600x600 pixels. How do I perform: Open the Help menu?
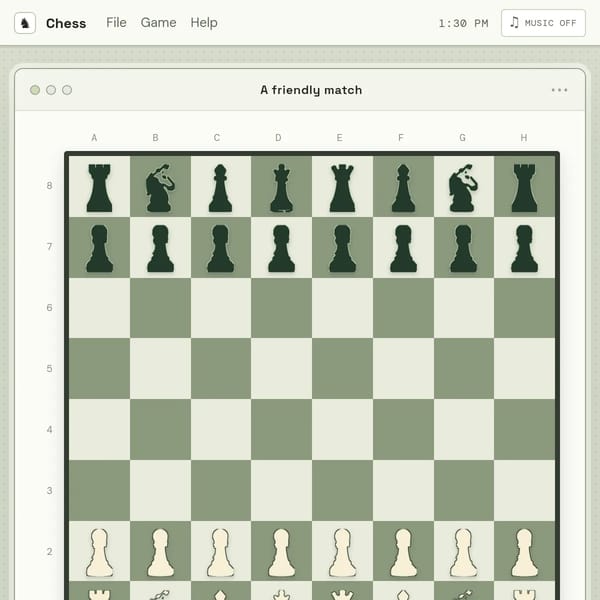coord(204,23)
